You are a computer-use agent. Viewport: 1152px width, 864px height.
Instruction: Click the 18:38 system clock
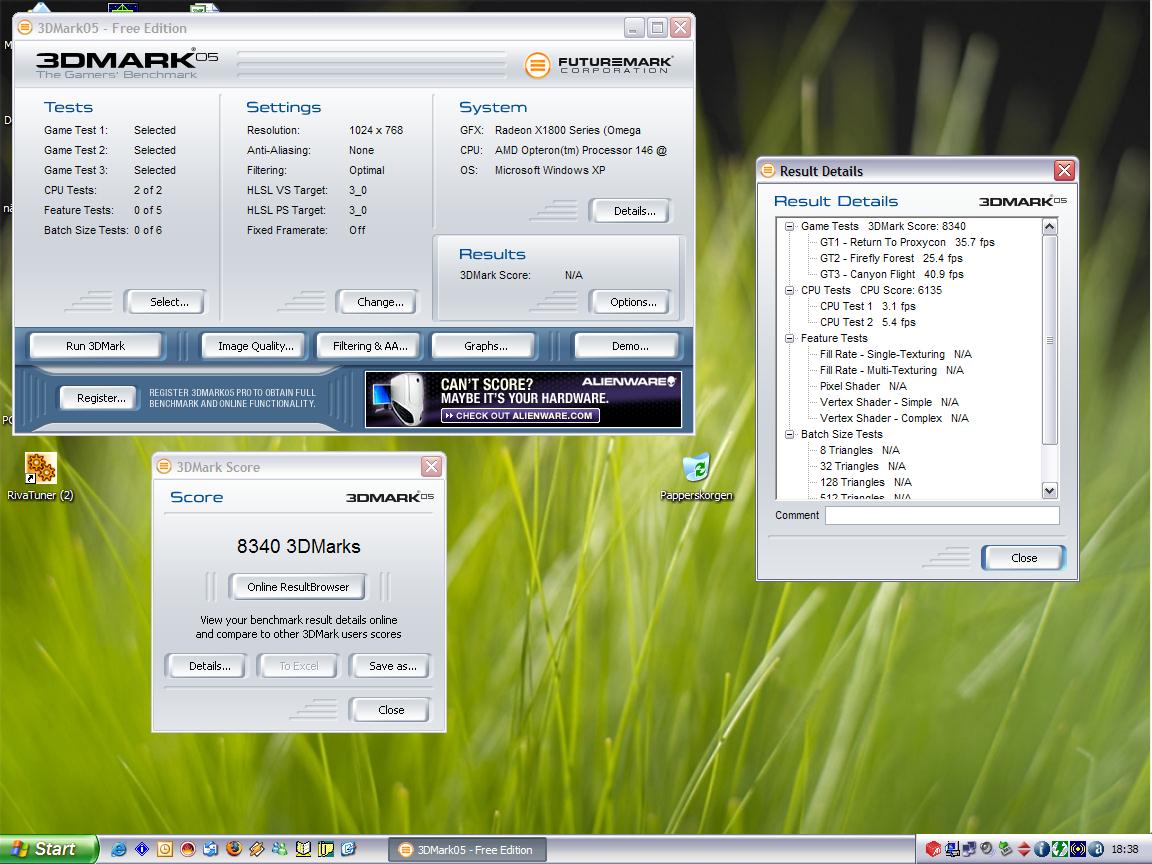click(x=1125, y=849)
